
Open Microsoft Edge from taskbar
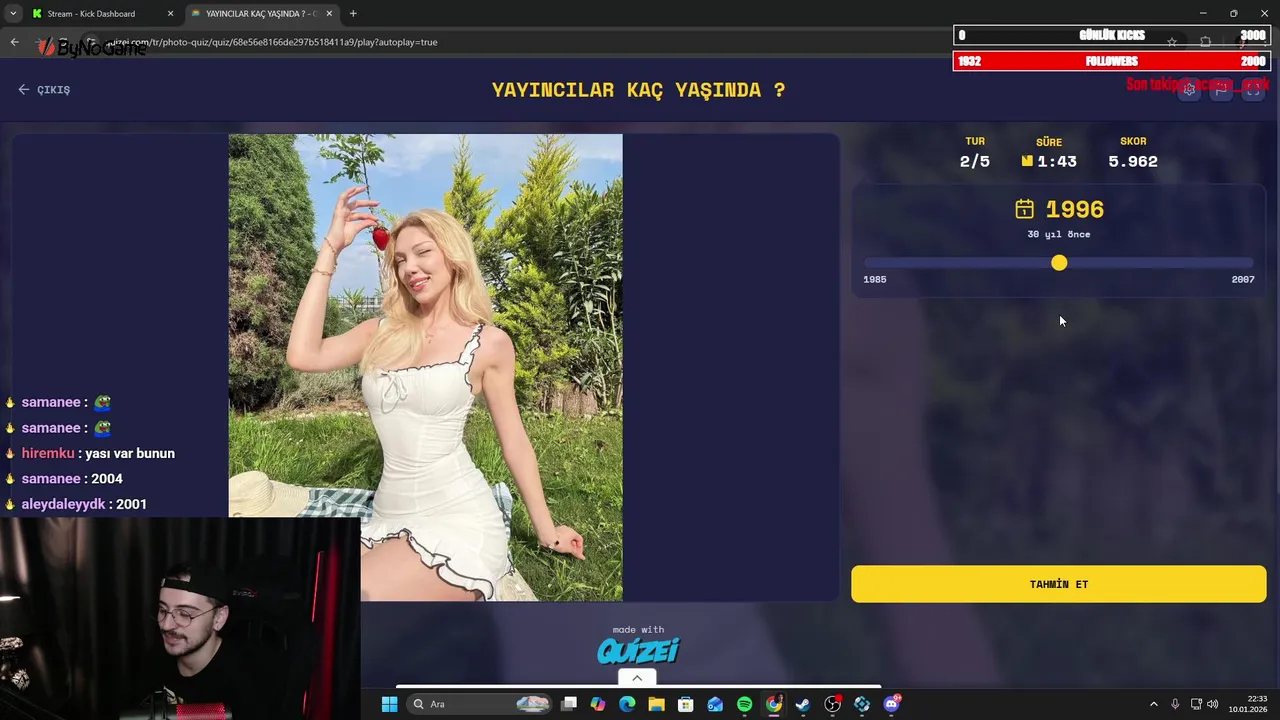click(627, 704)
